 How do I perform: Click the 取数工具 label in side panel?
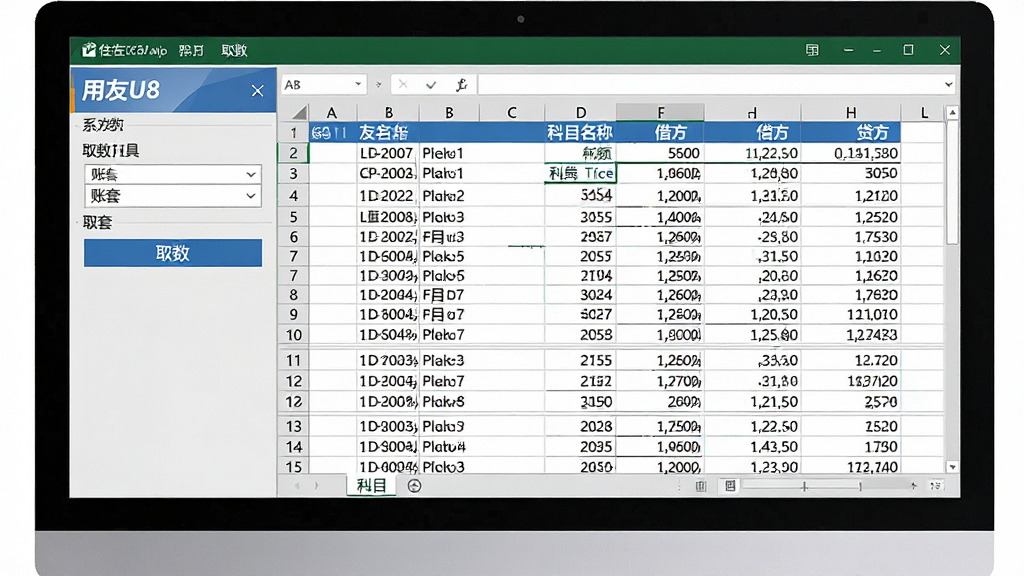pyautogui.click(x=111, y=151)
